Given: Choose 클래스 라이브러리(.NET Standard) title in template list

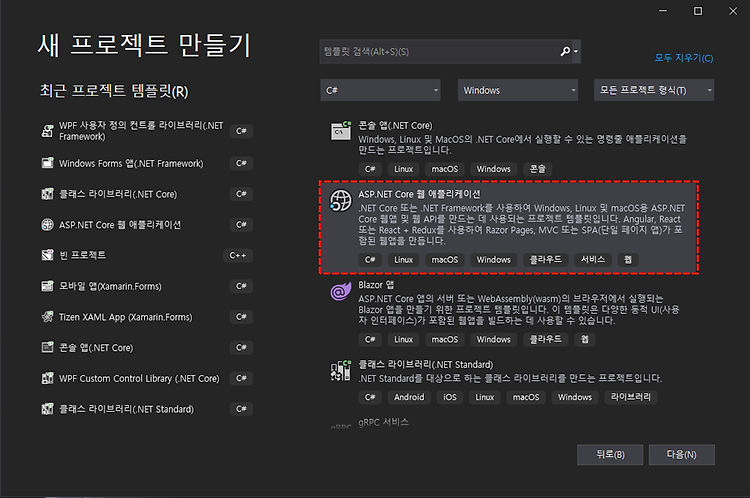Looking at the screenshot, I should pyautogui.click(x=426, y=365).
